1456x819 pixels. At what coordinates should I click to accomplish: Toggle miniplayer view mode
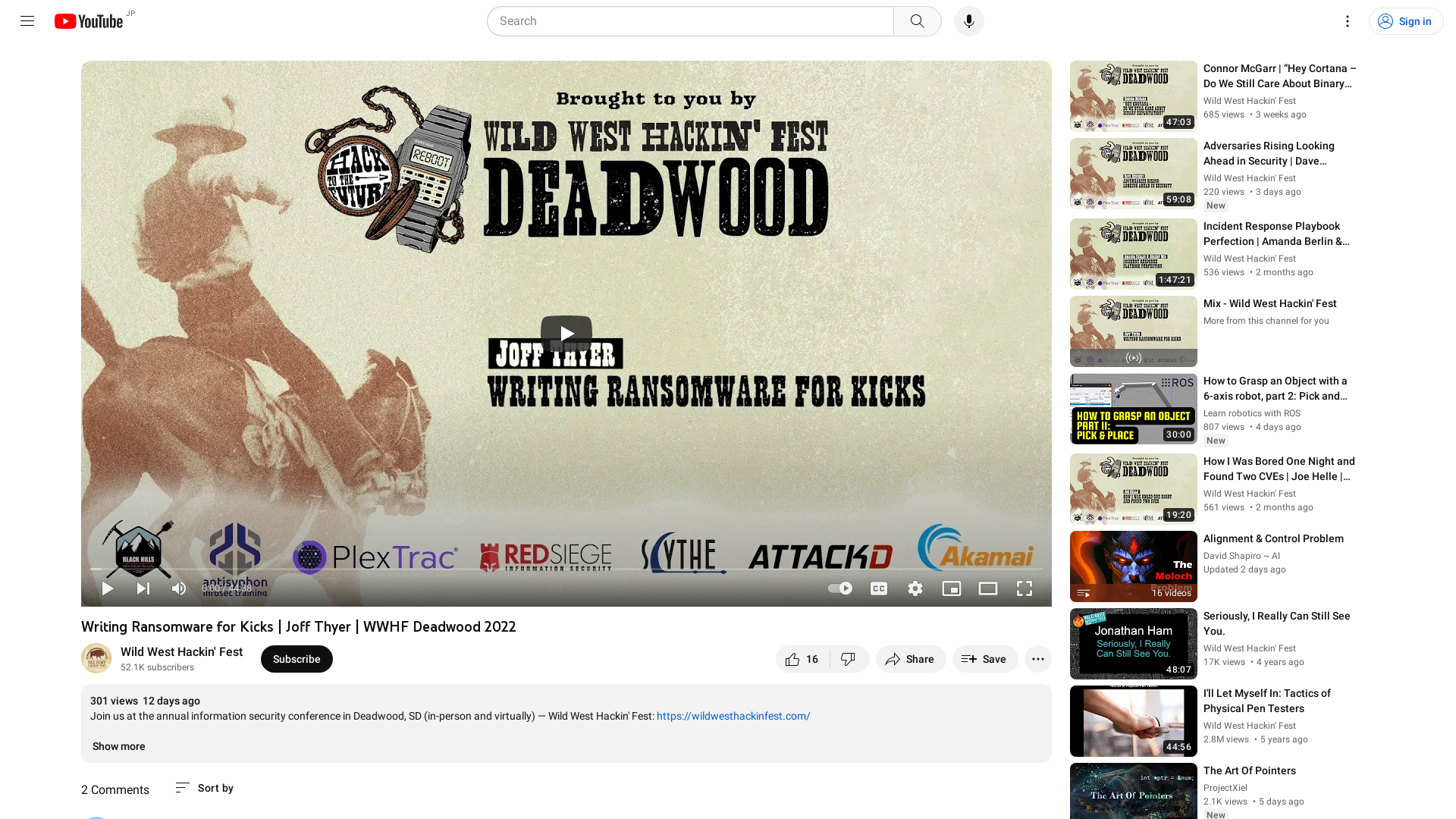(x=951, y=588)
